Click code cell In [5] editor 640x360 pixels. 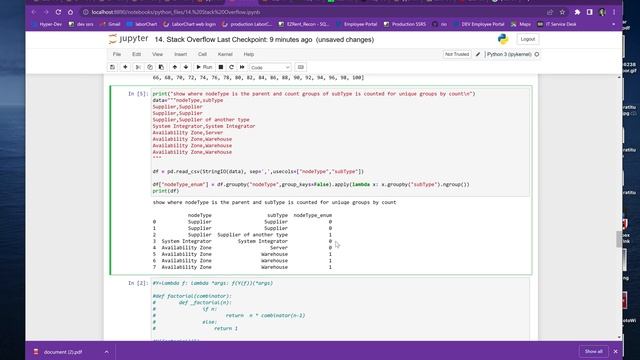coord(340,142)
